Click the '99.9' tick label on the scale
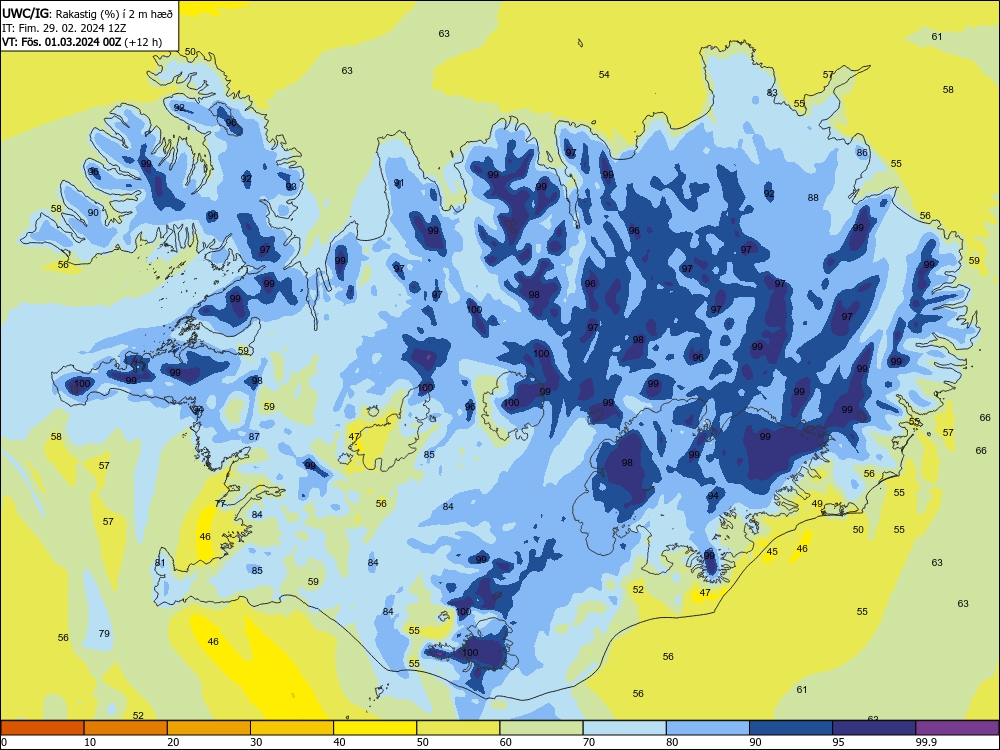1000x750 pixels. 925,742
